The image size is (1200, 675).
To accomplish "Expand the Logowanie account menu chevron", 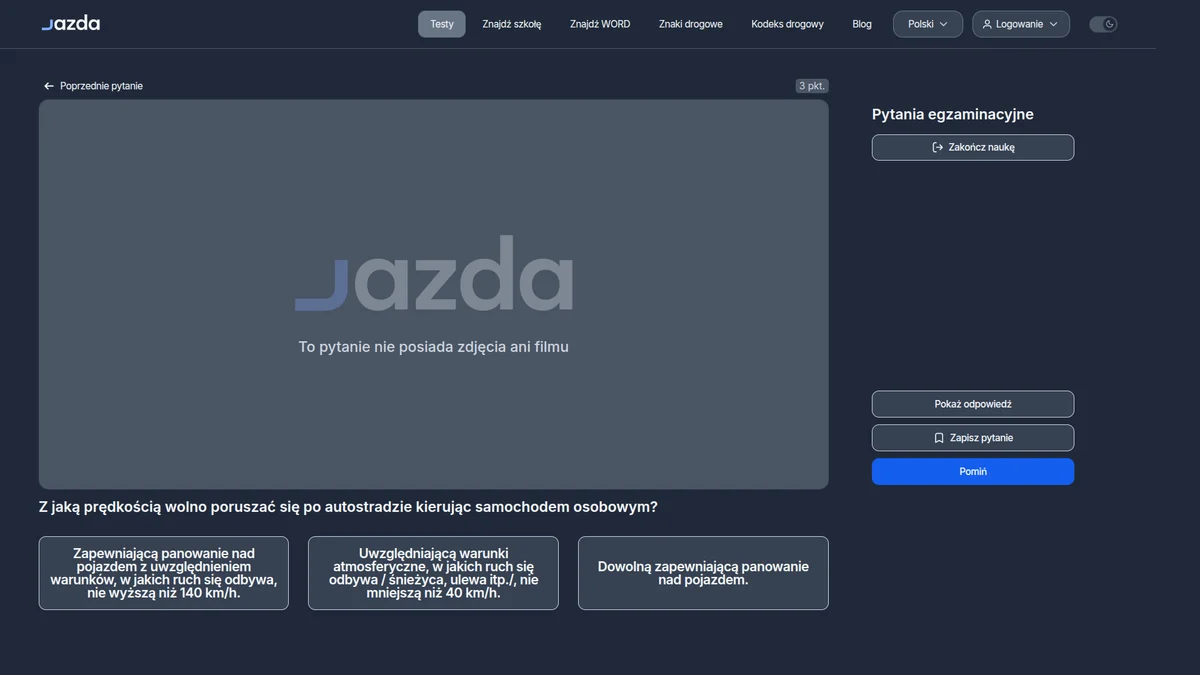I will 1053,24.
